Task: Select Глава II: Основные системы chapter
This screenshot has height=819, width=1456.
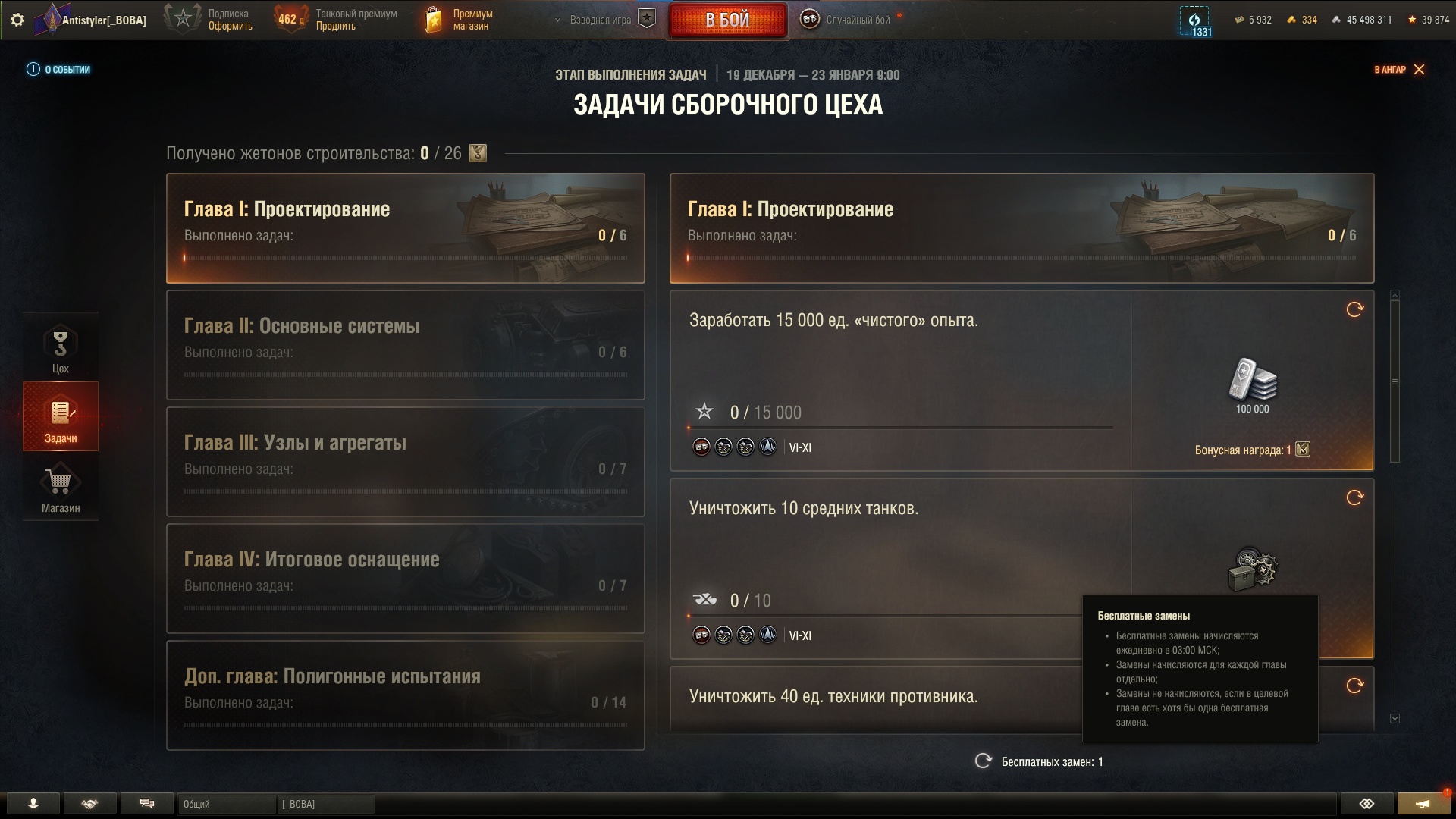Action: 406,345
